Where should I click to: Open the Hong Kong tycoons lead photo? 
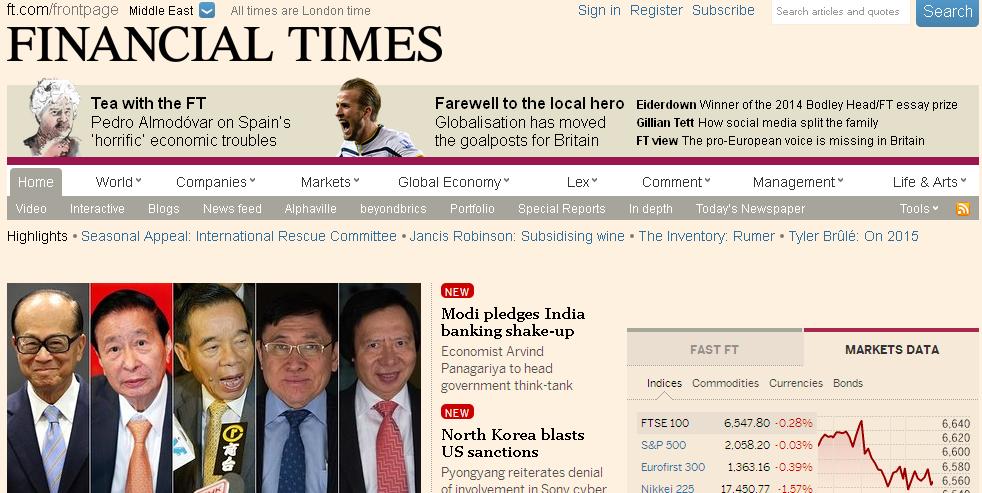pyautogui.click(x=214, y=388)
